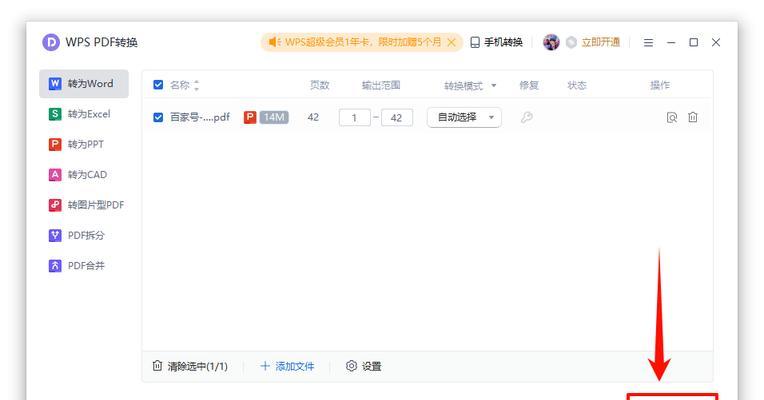Click the membership badge icon beside avatar
764x400 pixels.
coord(571,42)
